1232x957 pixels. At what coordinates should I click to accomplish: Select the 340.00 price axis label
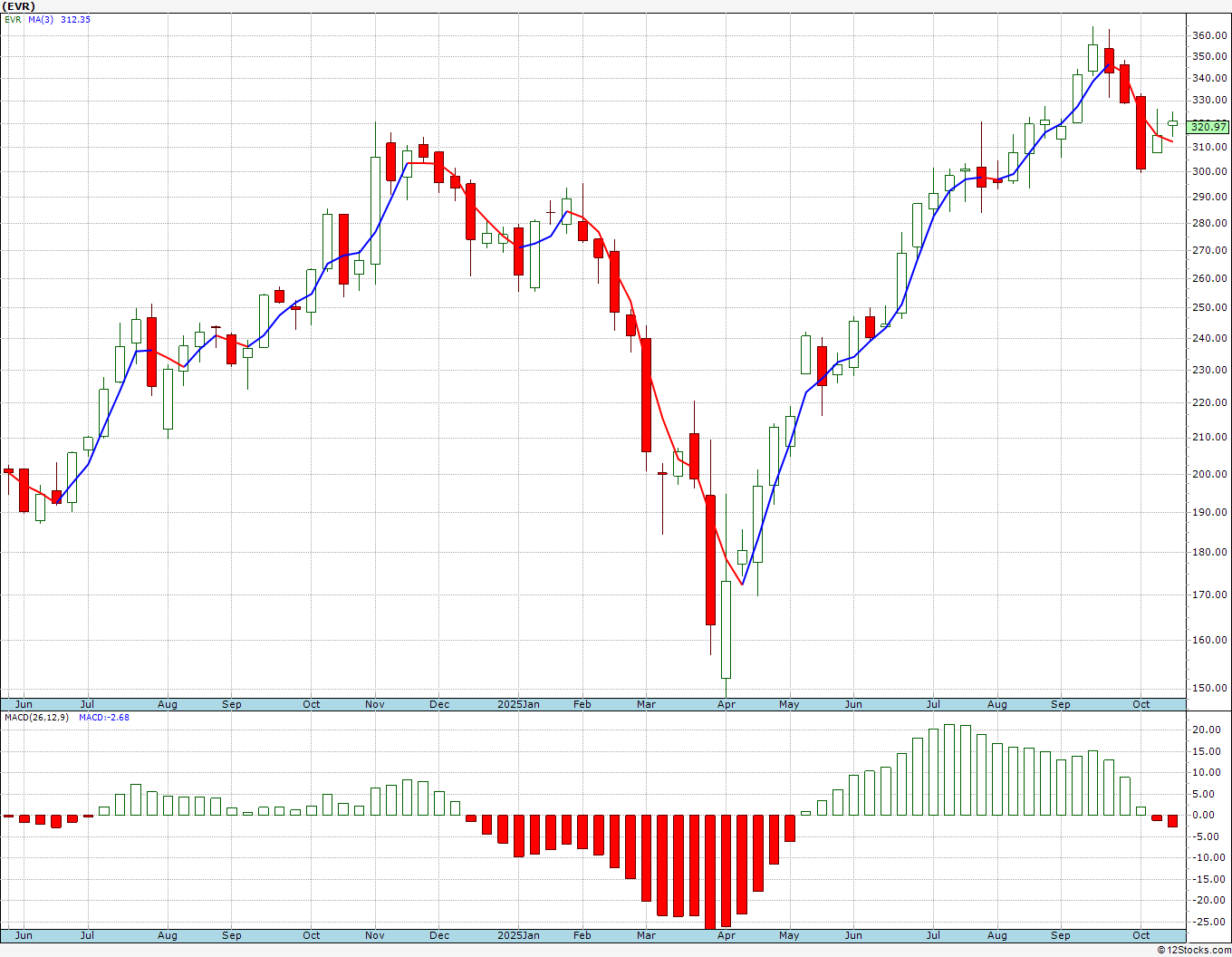1210,78
